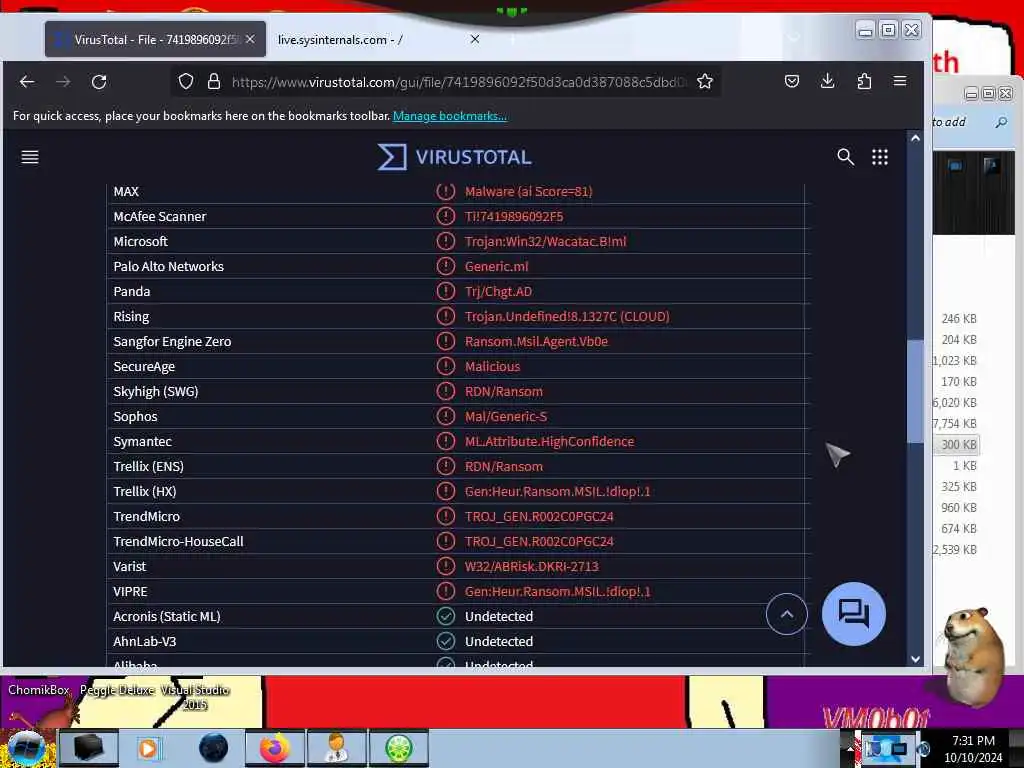Open ChomikBox desktop shortcut
The width and height of the screenshot is (1024, 768).
pyautogui.click(x=39, y=690)
